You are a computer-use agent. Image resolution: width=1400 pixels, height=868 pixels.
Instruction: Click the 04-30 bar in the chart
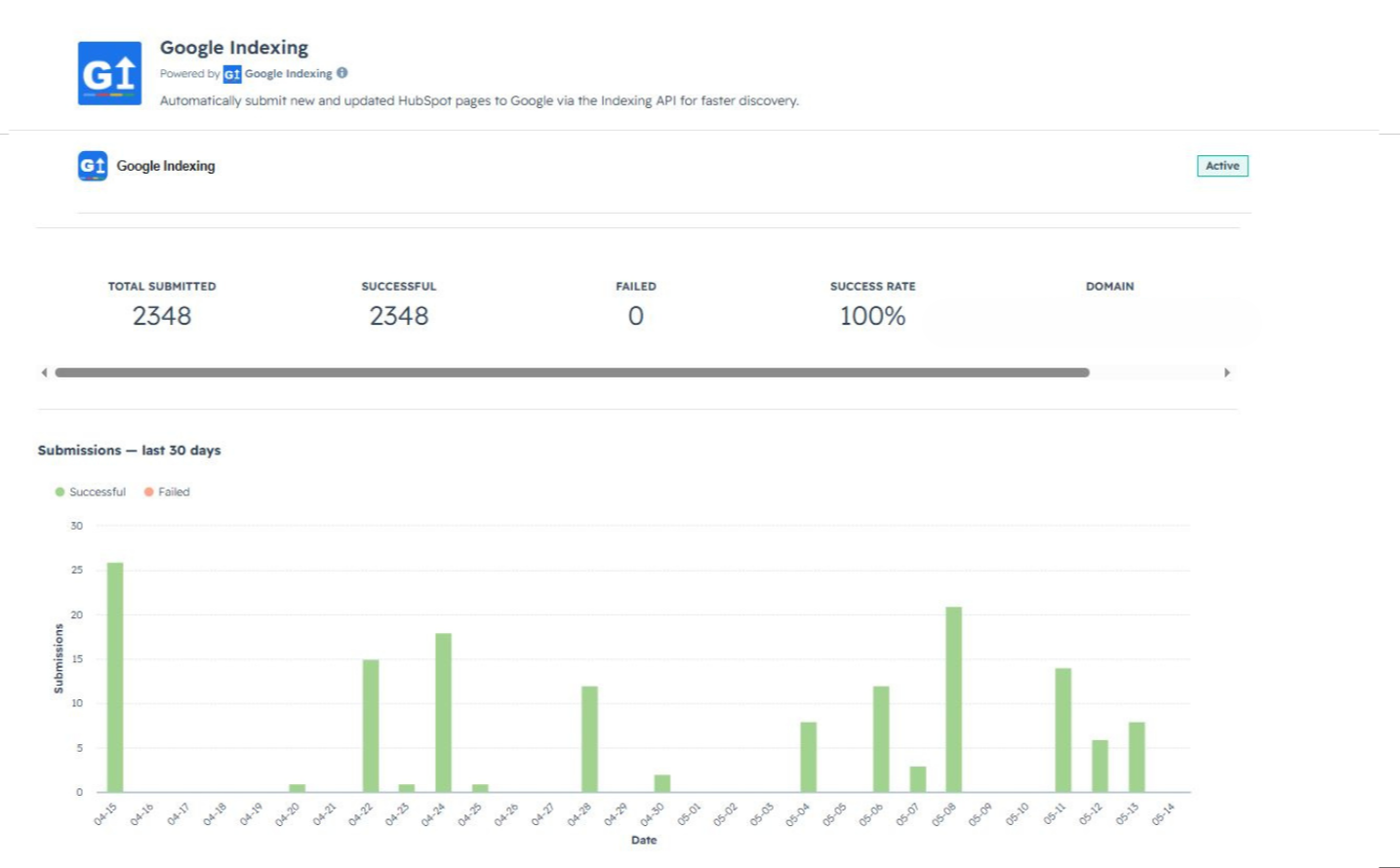click(662, 783)
